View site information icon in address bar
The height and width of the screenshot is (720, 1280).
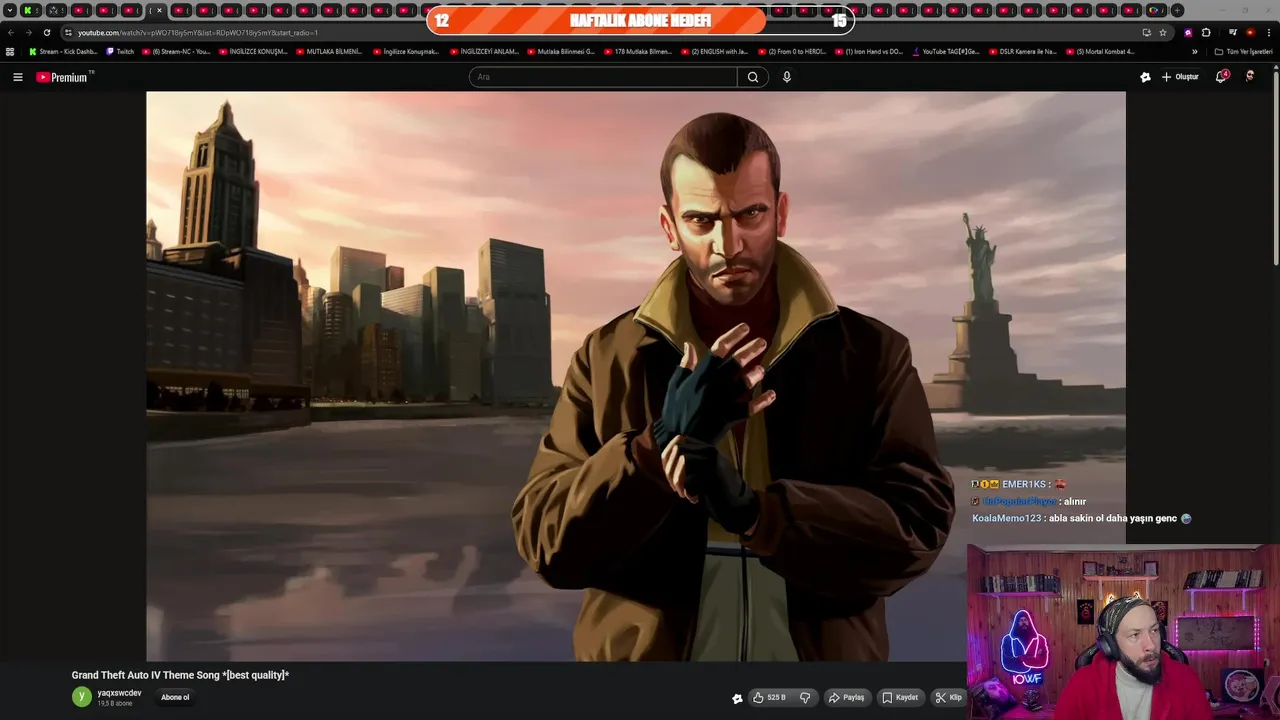point(68,32)
